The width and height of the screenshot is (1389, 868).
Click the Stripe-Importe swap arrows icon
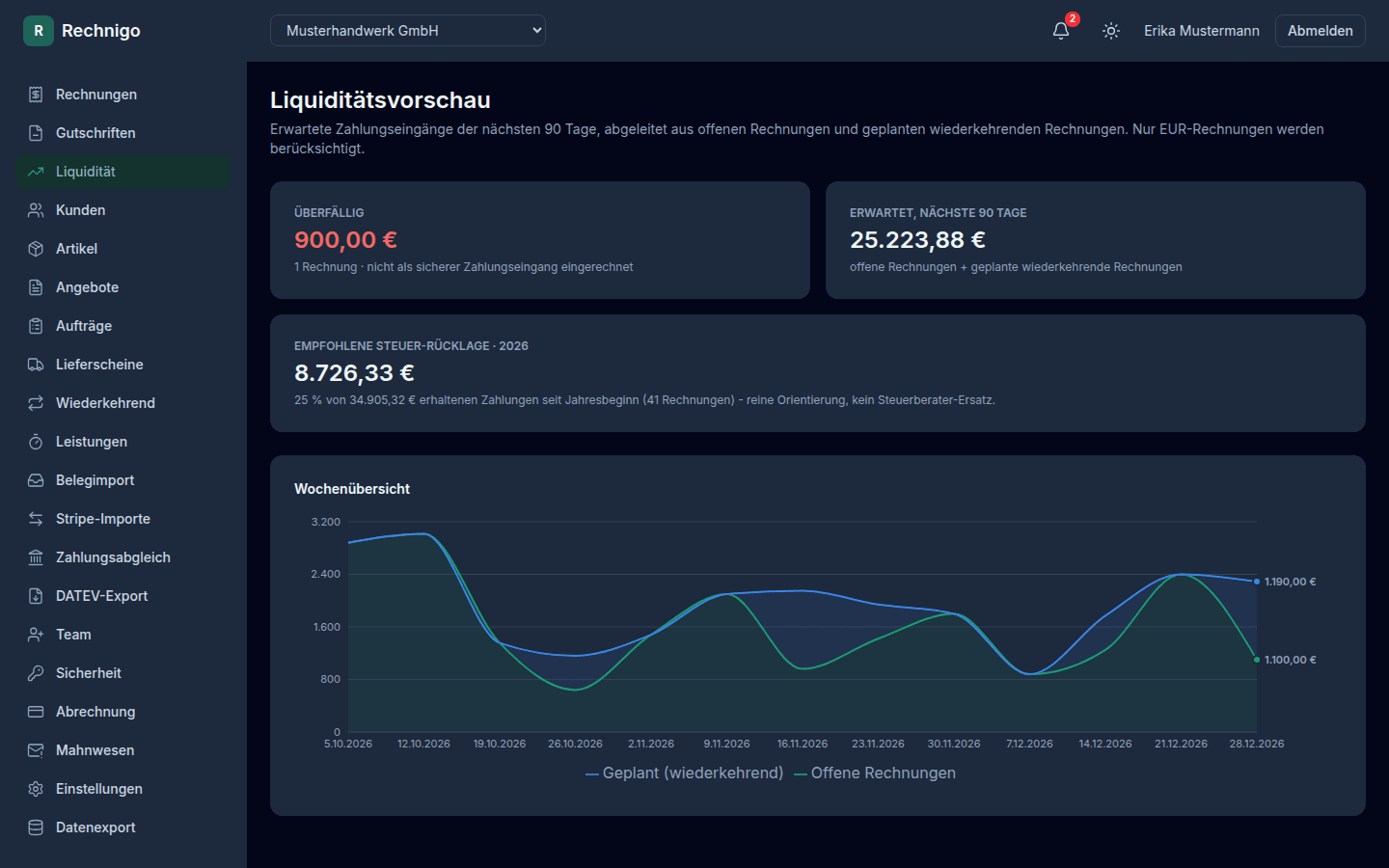36,519
